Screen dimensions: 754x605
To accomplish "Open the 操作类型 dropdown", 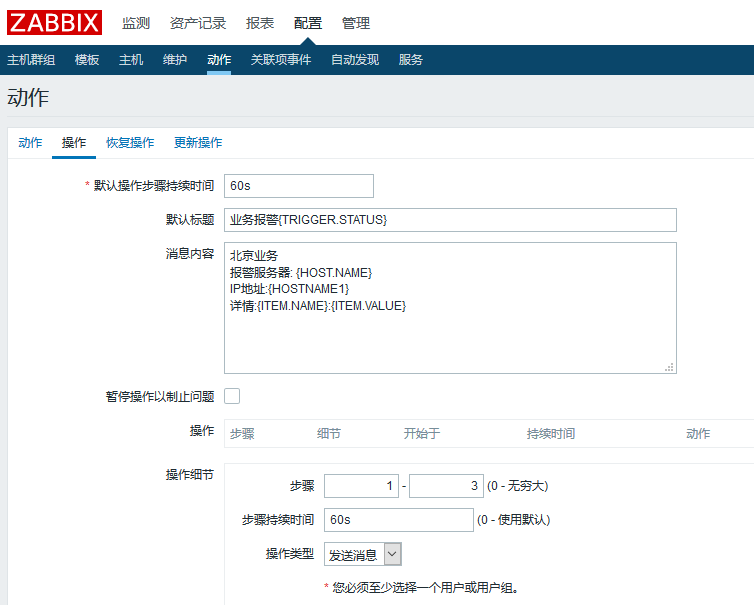I will coord(363,554).
